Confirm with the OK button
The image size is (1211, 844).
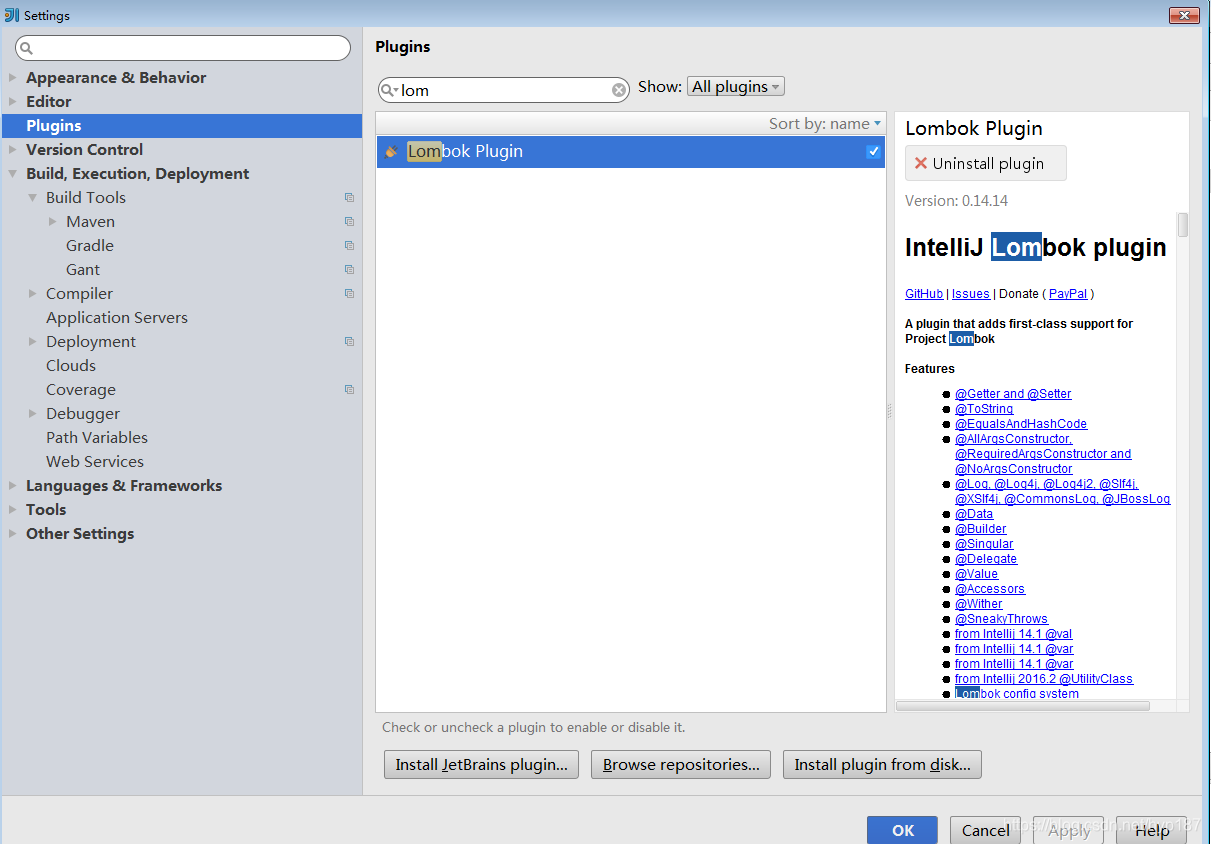(x=903, y=830)
